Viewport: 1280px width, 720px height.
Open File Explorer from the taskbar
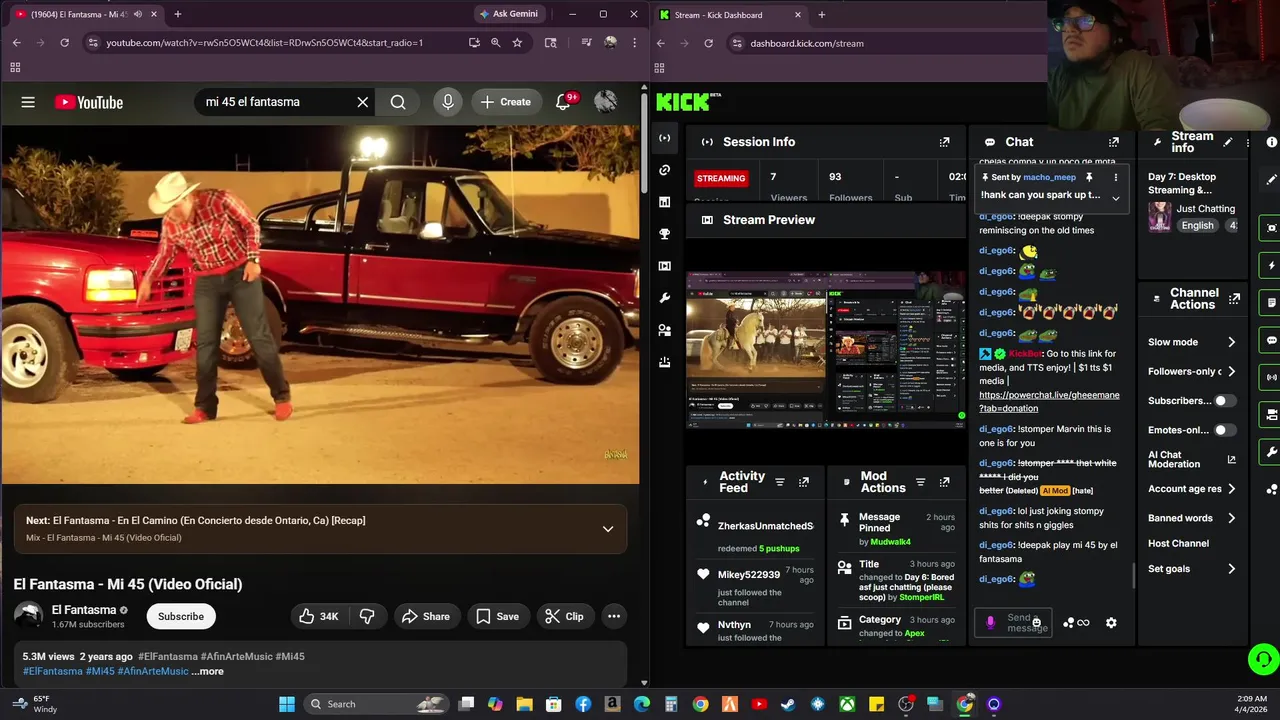pos(524,704)
